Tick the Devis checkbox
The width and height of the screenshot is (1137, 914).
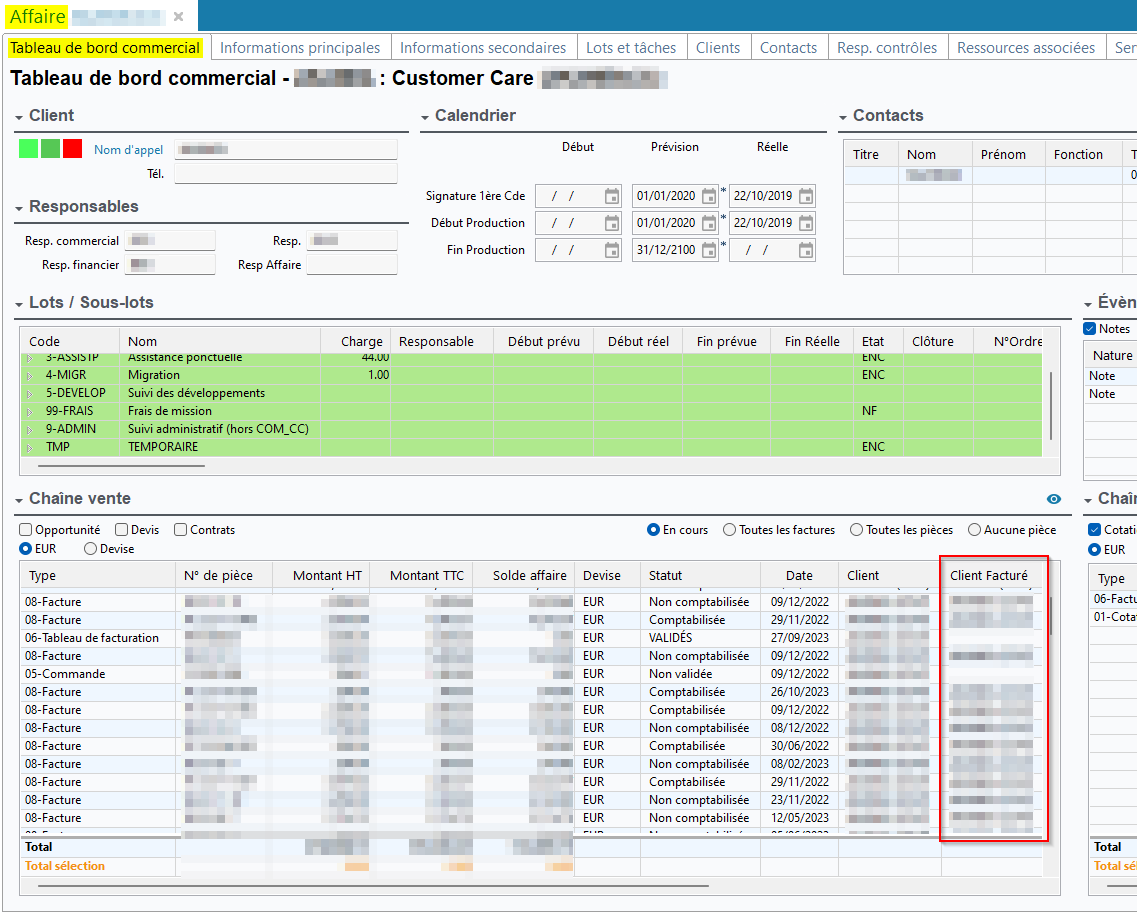[121, 530]
